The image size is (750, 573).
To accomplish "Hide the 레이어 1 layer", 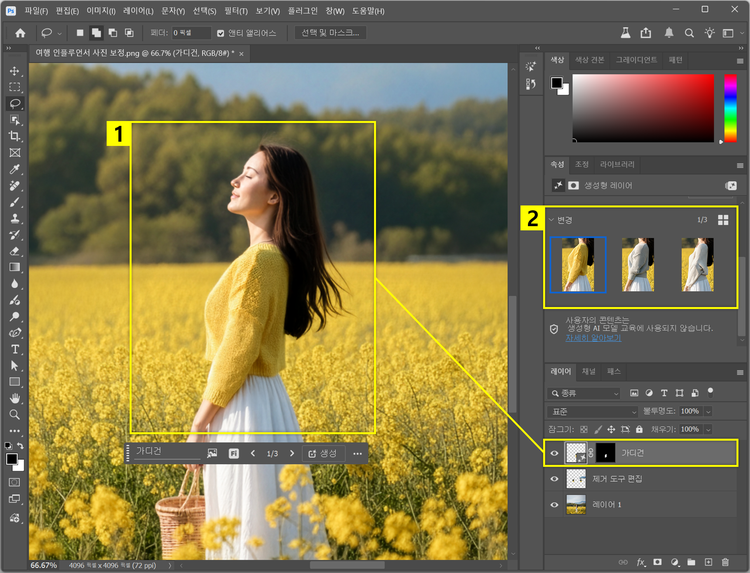I will click(x=555, y=505).
